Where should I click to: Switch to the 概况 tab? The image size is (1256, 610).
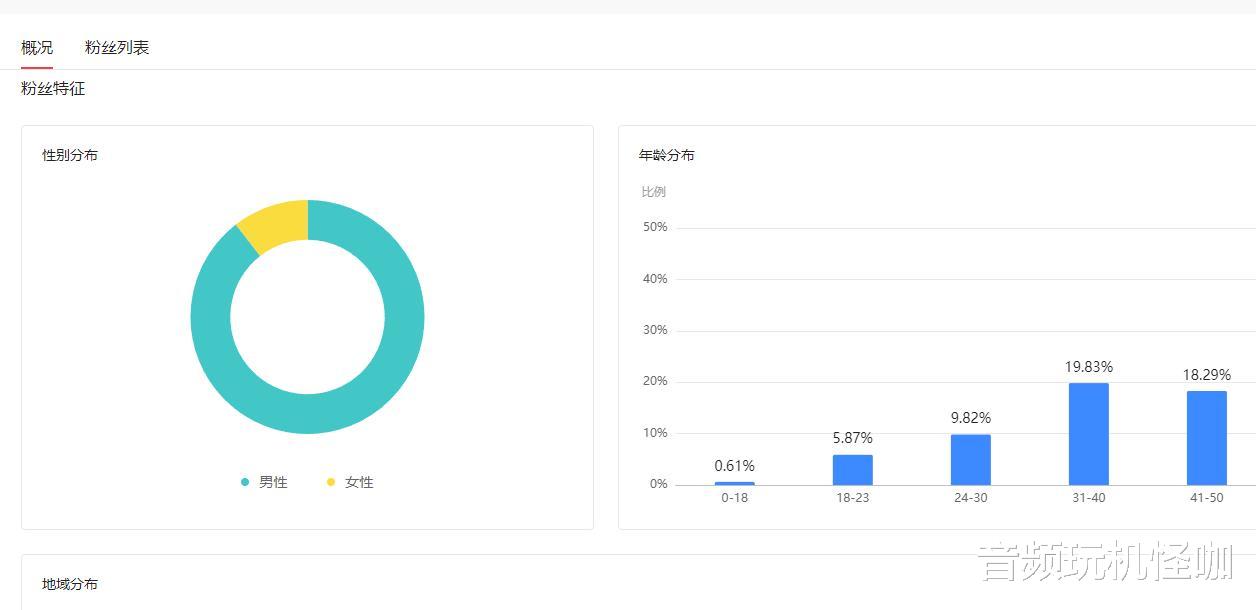(37, 47)
